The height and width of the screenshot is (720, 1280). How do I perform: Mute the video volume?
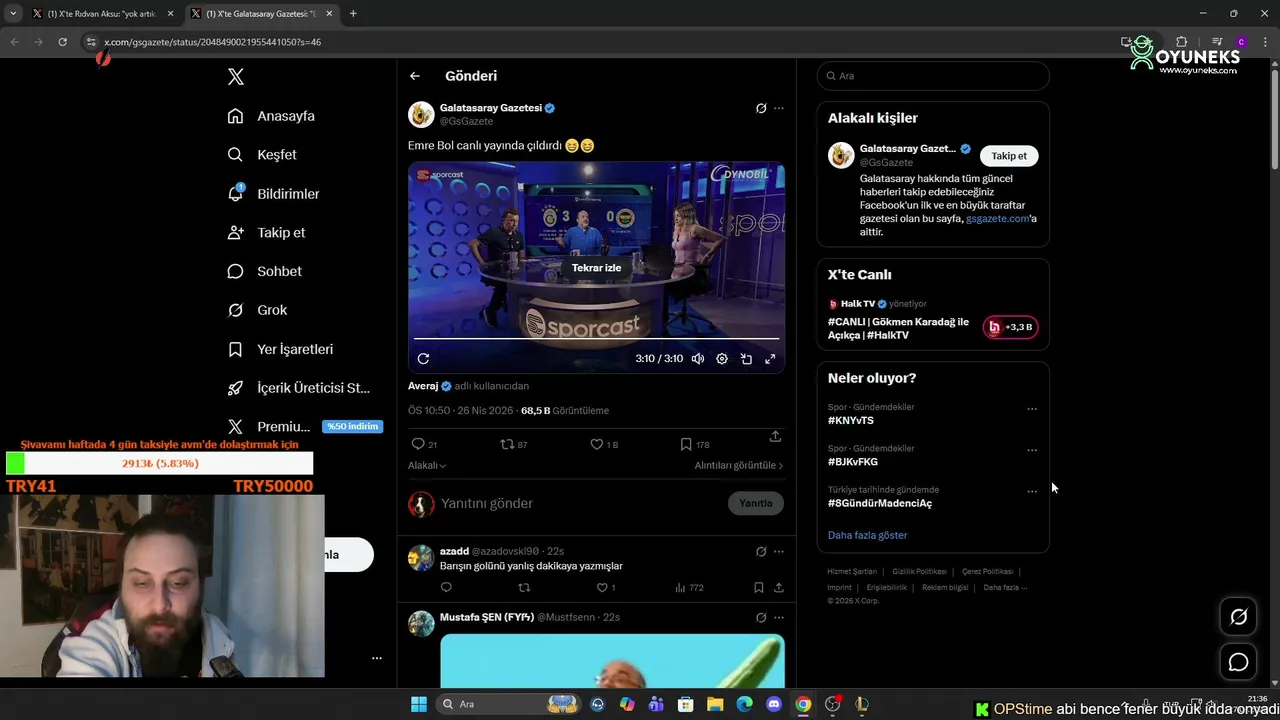[x=698, y=358]
